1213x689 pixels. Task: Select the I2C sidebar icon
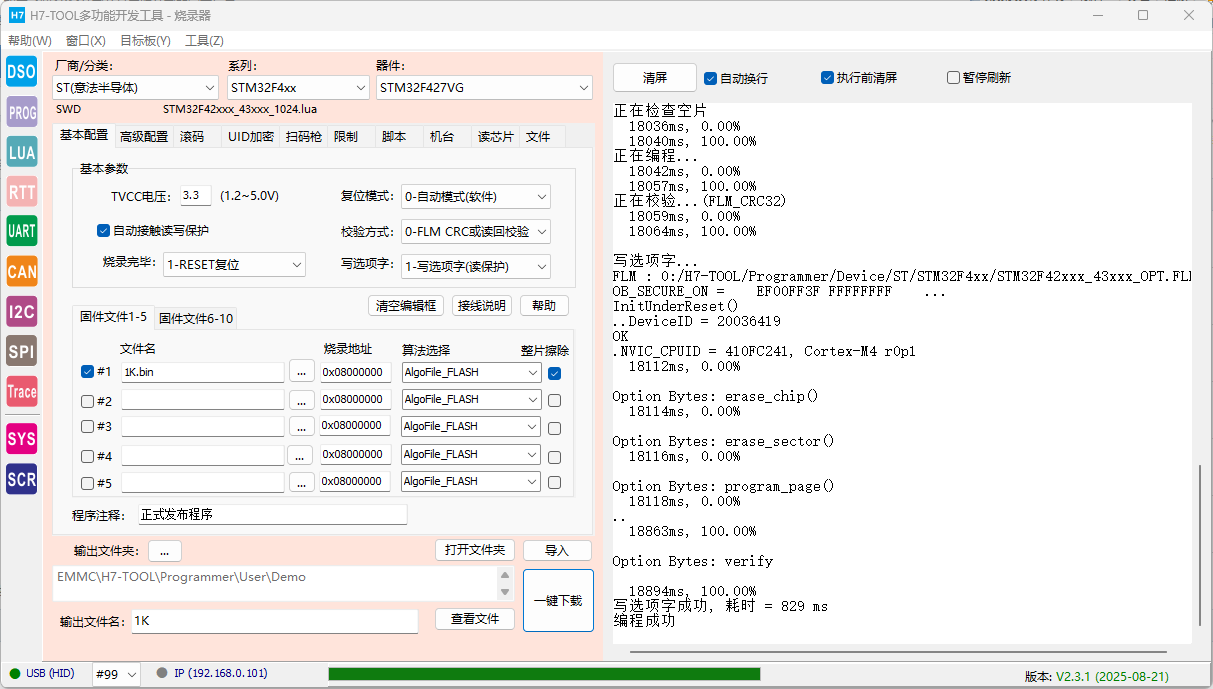tap(21, 311)
